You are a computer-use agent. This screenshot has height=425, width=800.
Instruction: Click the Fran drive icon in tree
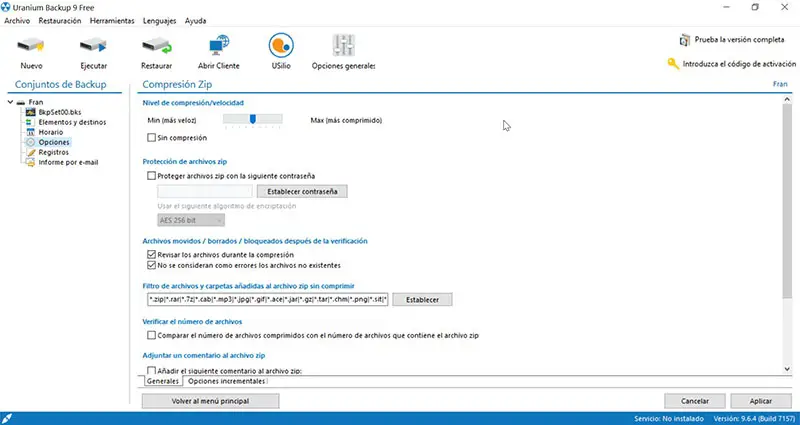(x=21, y=103)
